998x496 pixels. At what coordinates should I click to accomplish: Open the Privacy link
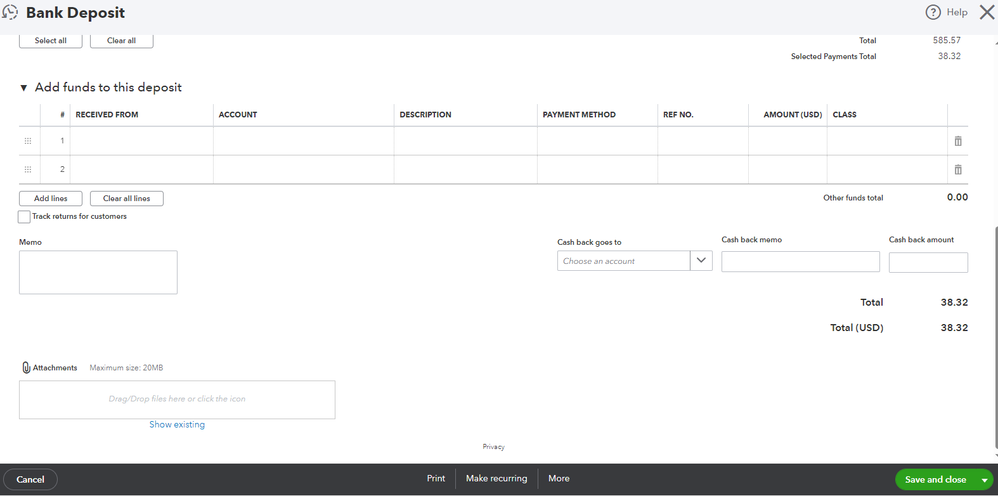(x=493, y=447)
